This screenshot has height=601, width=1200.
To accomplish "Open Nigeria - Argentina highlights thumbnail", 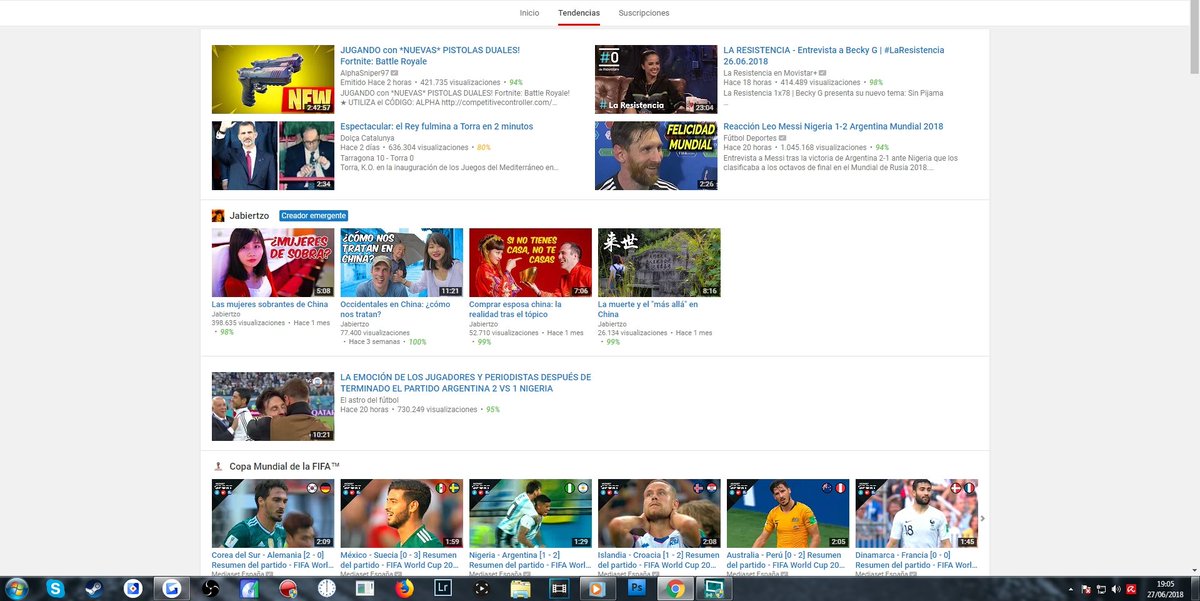I will click(530, 513).
